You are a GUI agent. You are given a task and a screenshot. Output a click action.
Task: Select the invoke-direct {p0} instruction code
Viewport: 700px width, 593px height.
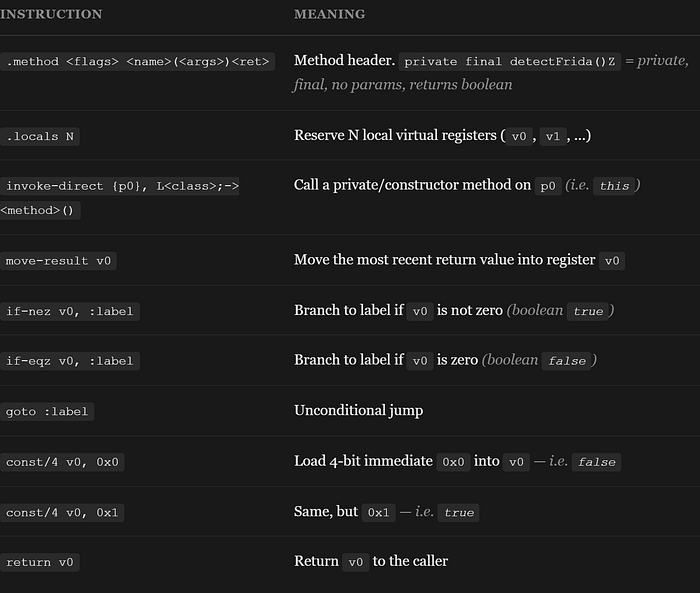120,198
